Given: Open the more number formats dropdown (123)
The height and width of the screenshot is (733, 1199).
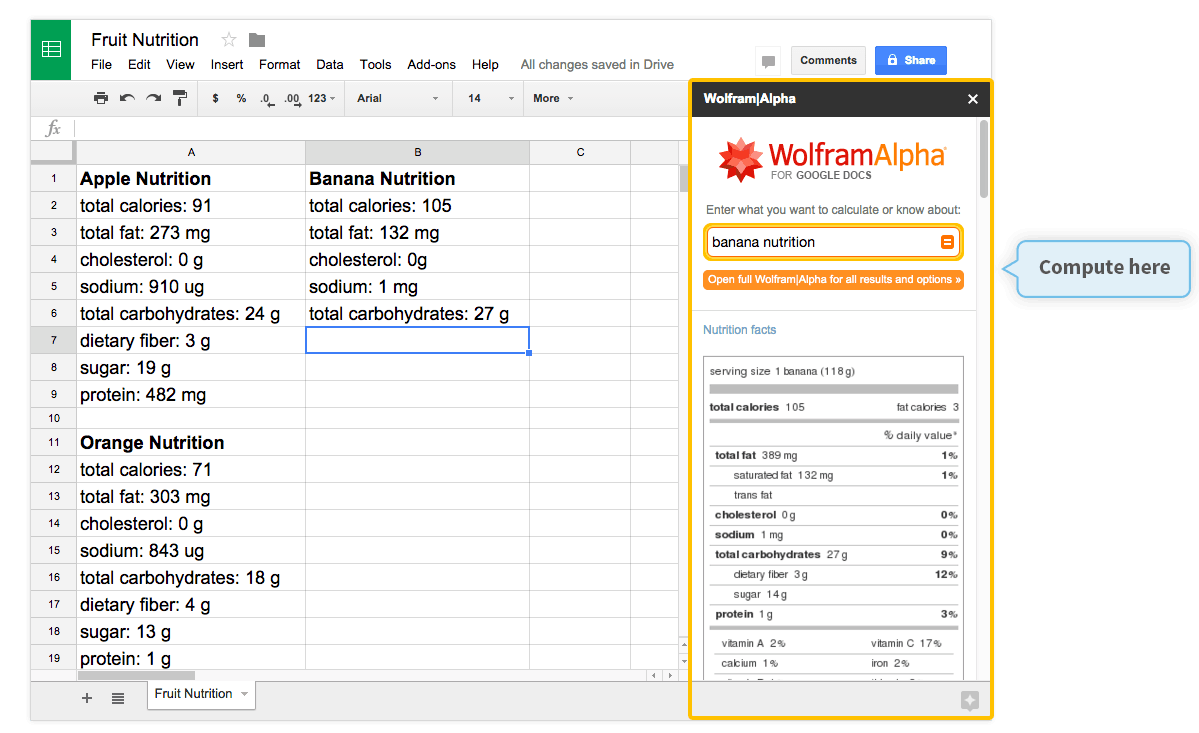Looking at the screenshot, I should coord(321,98).
